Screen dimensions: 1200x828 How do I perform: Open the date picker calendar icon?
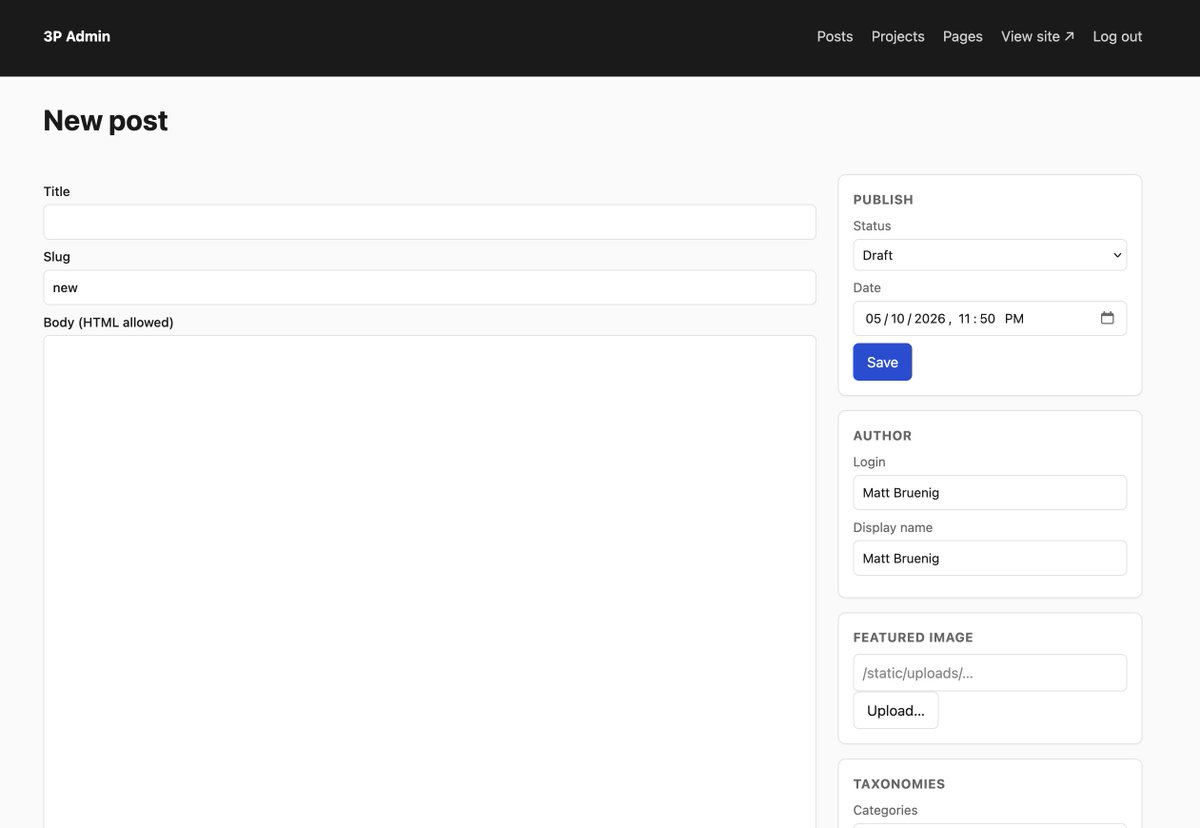point(1107,318)
